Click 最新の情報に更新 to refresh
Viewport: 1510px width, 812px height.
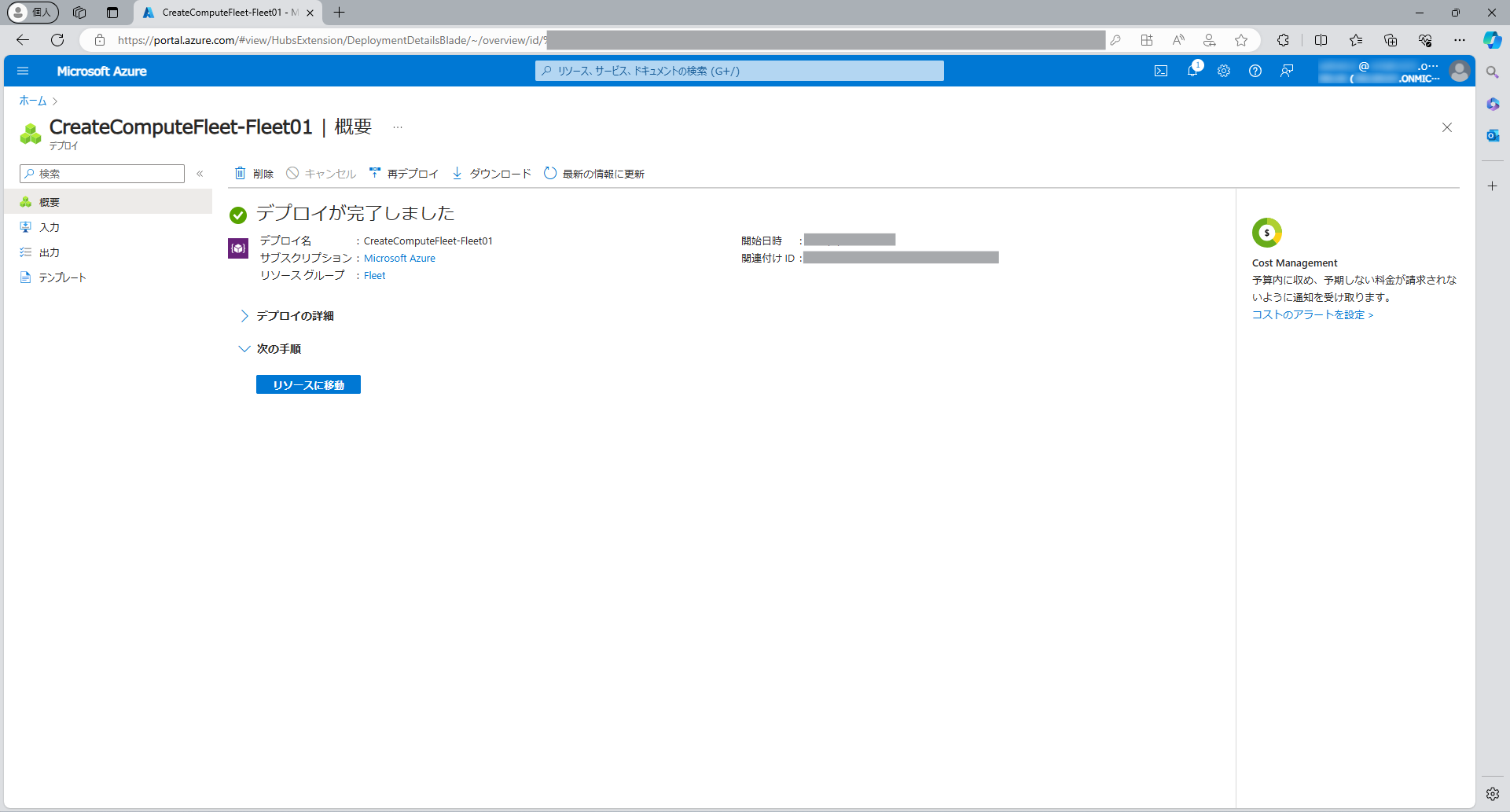pos(594,174)
